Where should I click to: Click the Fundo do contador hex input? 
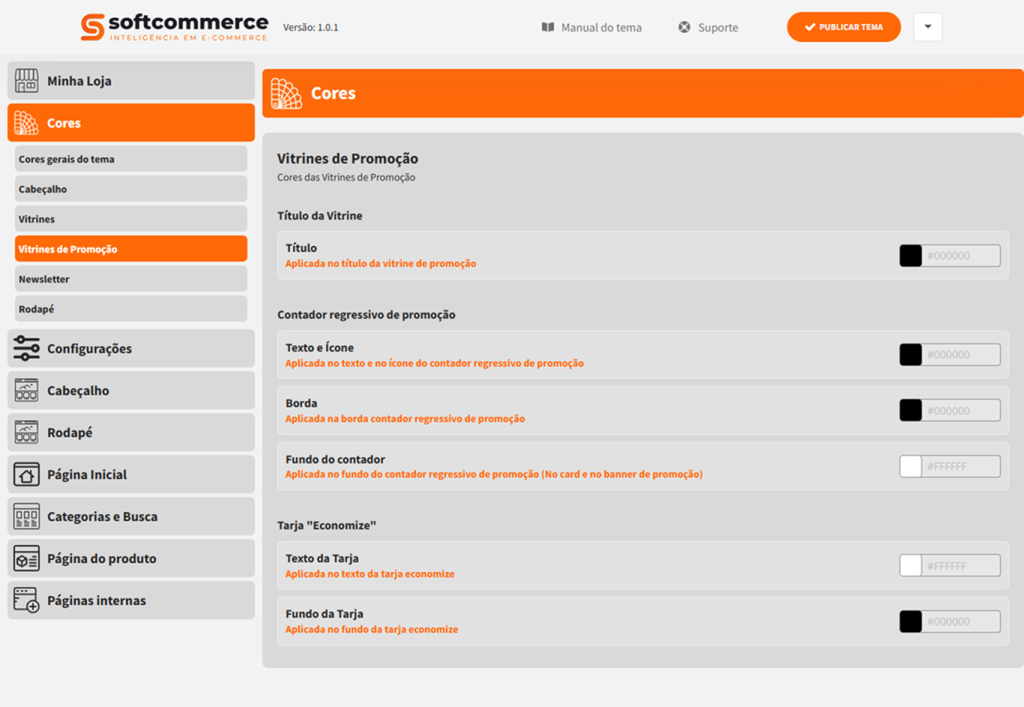click(x=961, y=466)
